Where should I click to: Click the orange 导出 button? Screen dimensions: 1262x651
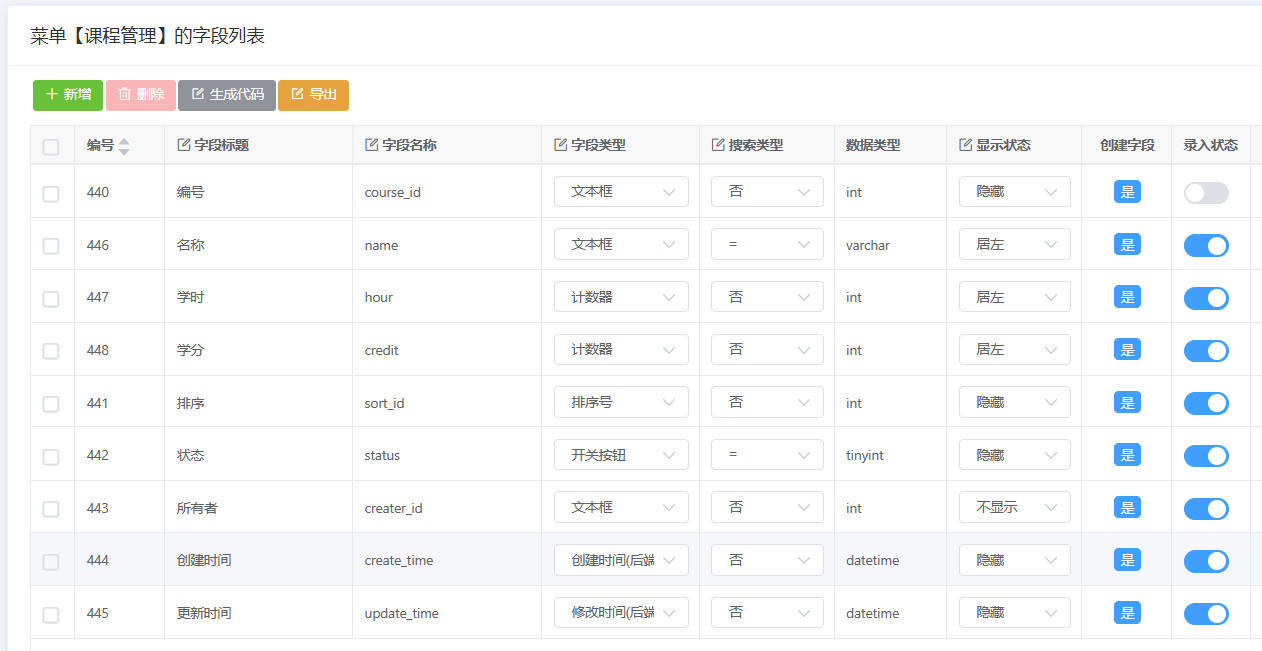click(x=313, y=95)
